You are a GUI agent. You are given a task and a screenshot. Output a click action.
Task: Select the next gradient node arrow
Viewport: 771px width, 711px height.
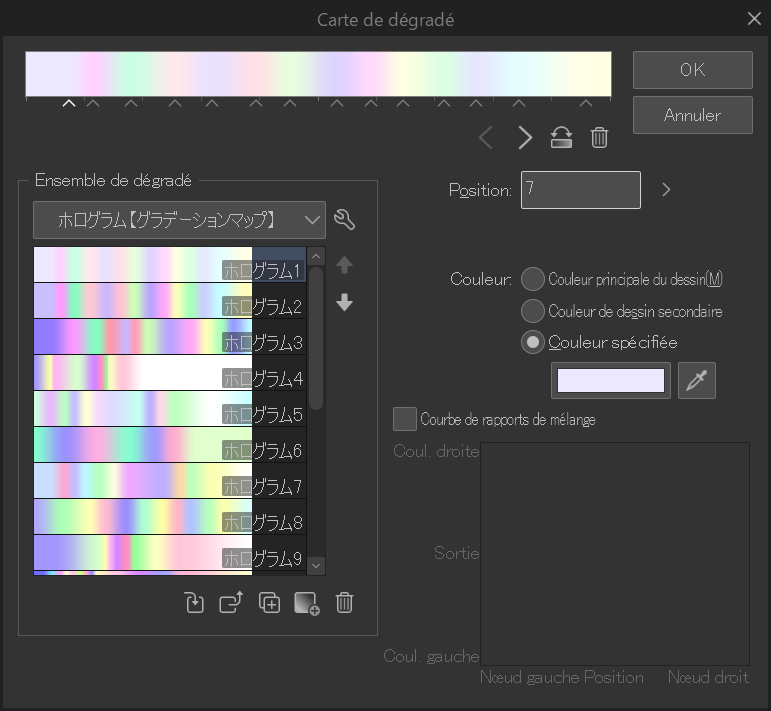[525, 138]
